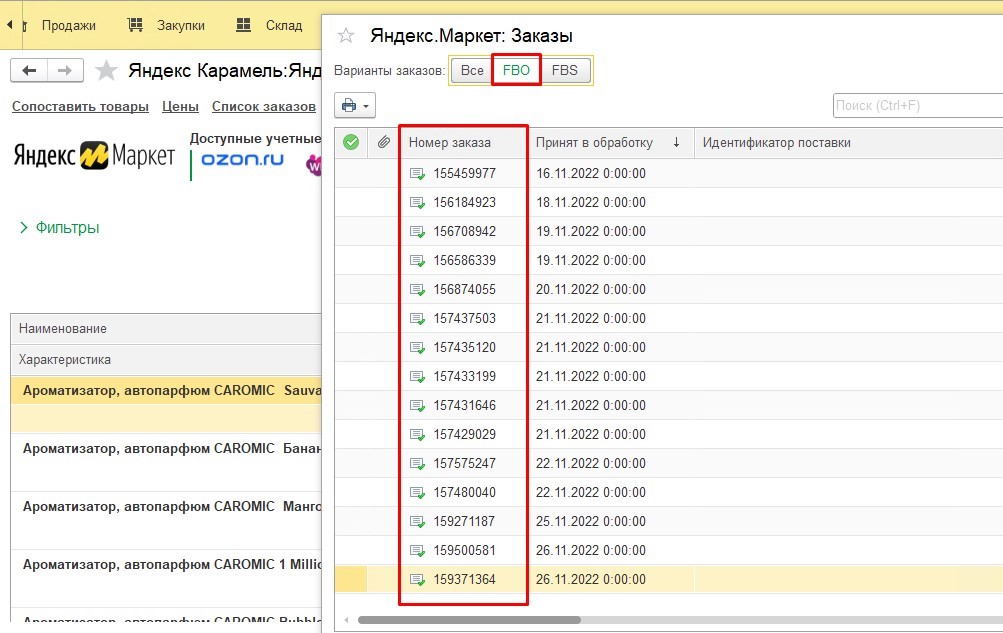Click the favorites star beside Яндекс Карамель title
Screen dimensions: 1003x633
pyautogui.click(x=106, y=70)
